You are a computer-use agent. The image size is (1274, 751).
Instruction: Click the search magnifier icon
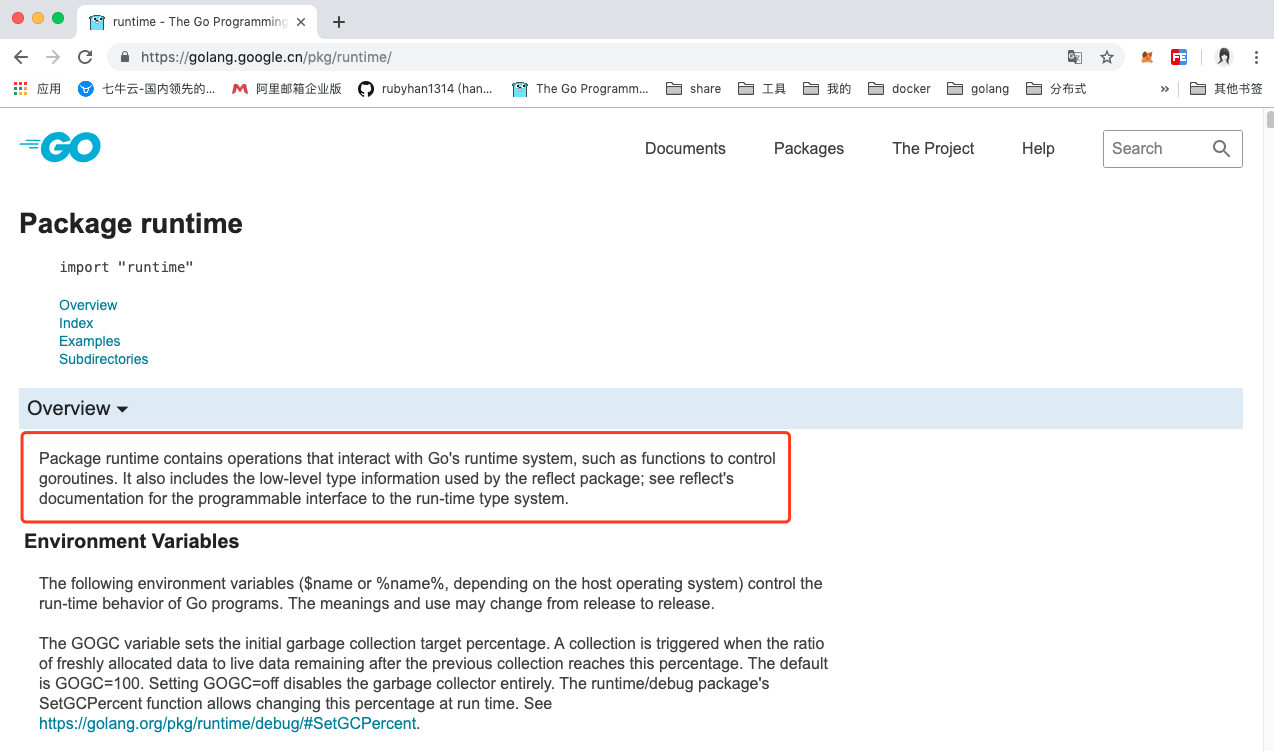tap(1221, 149)
